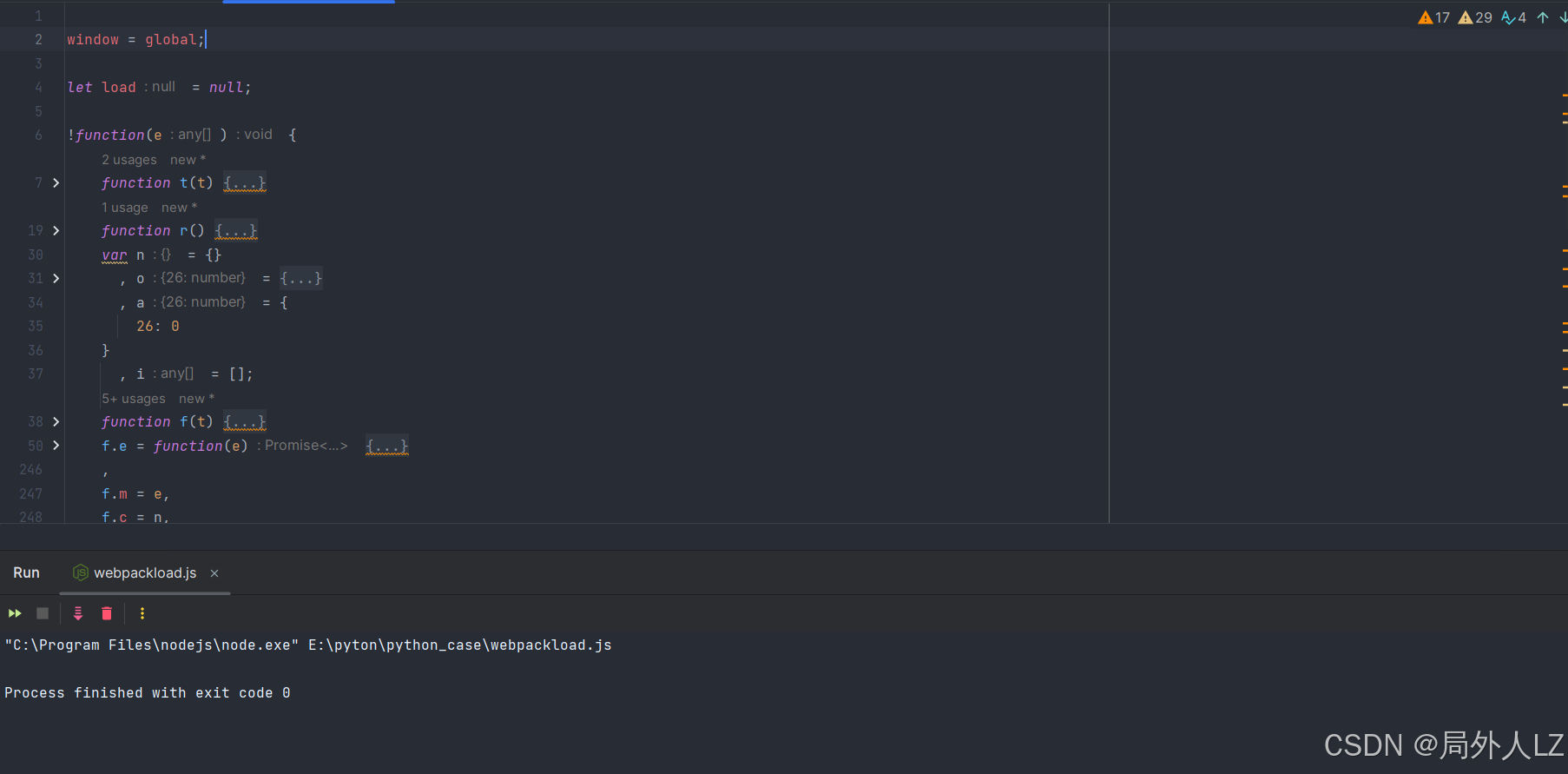Clear console output with trash icon
Screen dimensions: 1568x774
[107, 613]
